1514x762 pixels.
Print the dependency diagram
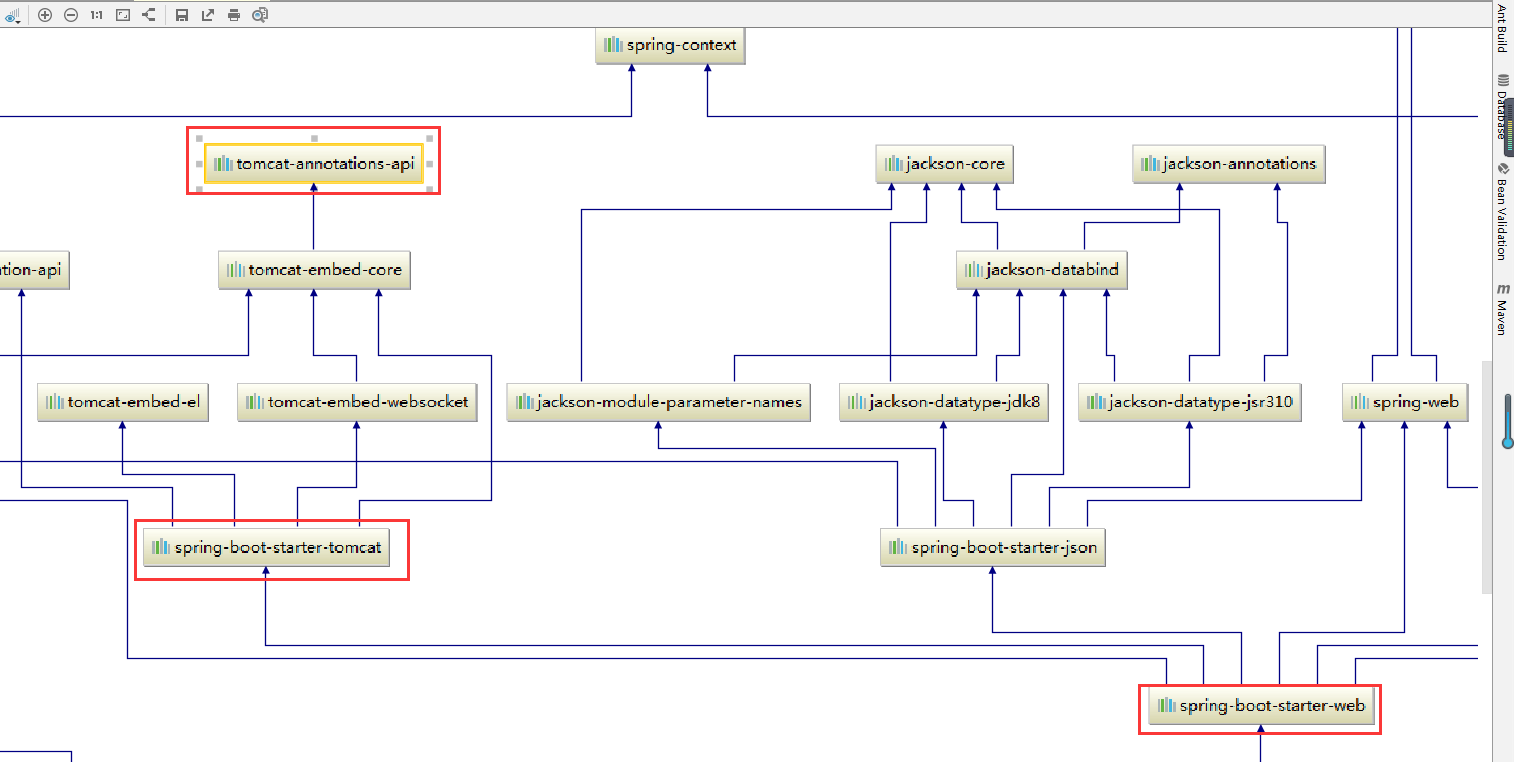click(x=234, y=15)
